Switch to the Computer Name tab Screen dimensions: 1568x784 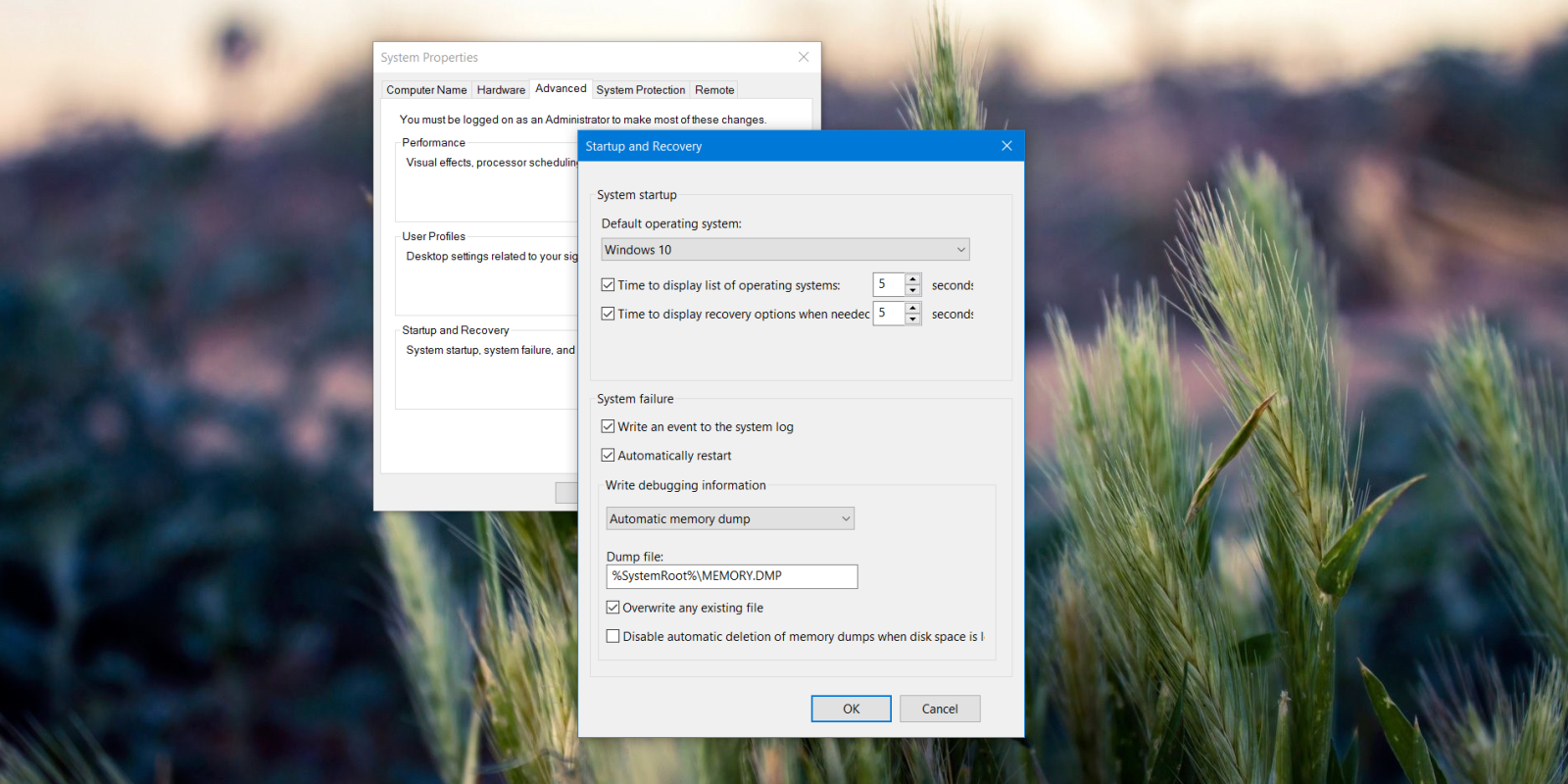426,90
